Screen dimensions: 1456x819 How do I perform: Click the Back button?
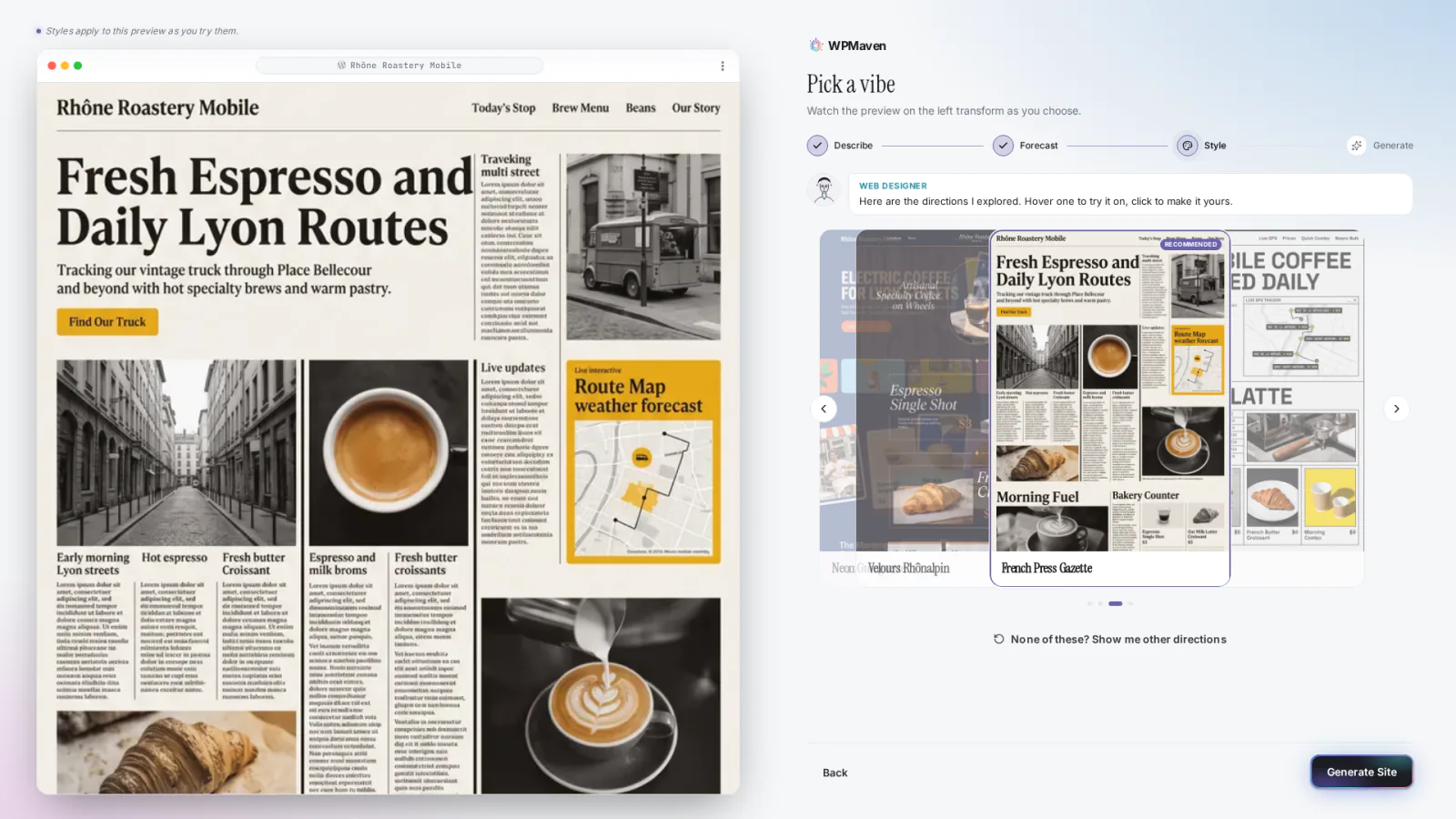pos(834,773)
